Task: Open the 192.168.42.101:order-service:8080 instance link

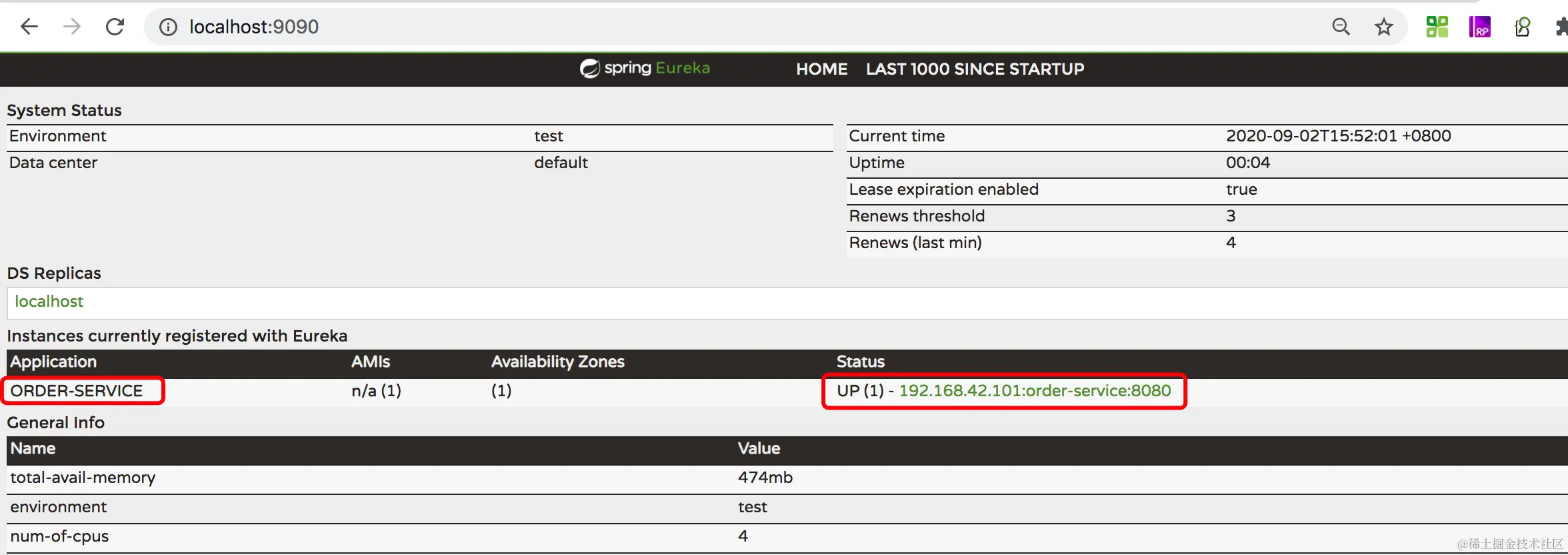Action: [x=1035, y=391]
